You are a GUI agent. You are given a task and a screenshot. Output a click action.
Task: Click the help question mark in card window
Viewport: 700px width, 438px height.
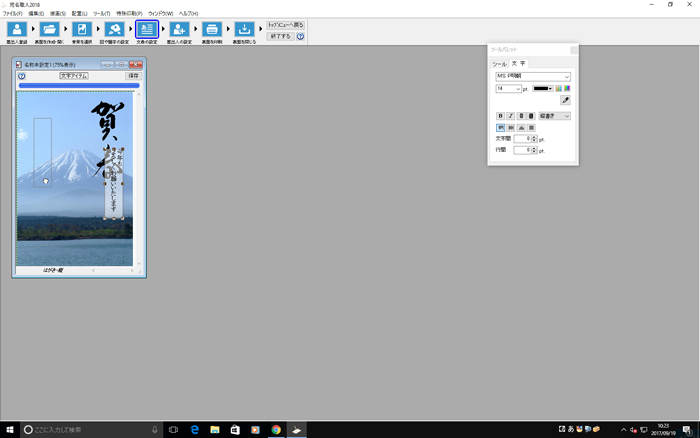[22, 75]
